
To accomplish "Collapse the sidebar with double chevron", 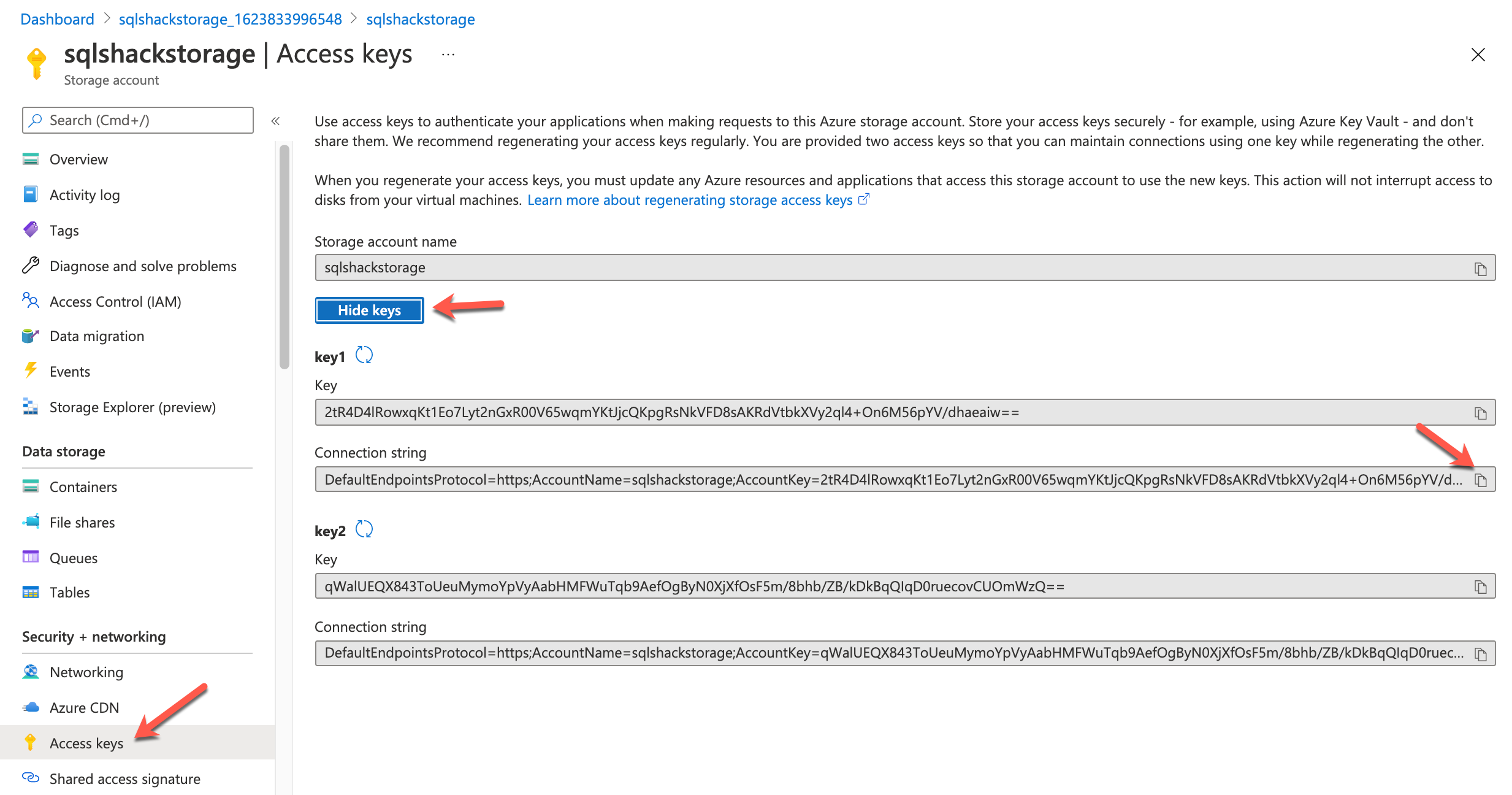I will (275, 121).
